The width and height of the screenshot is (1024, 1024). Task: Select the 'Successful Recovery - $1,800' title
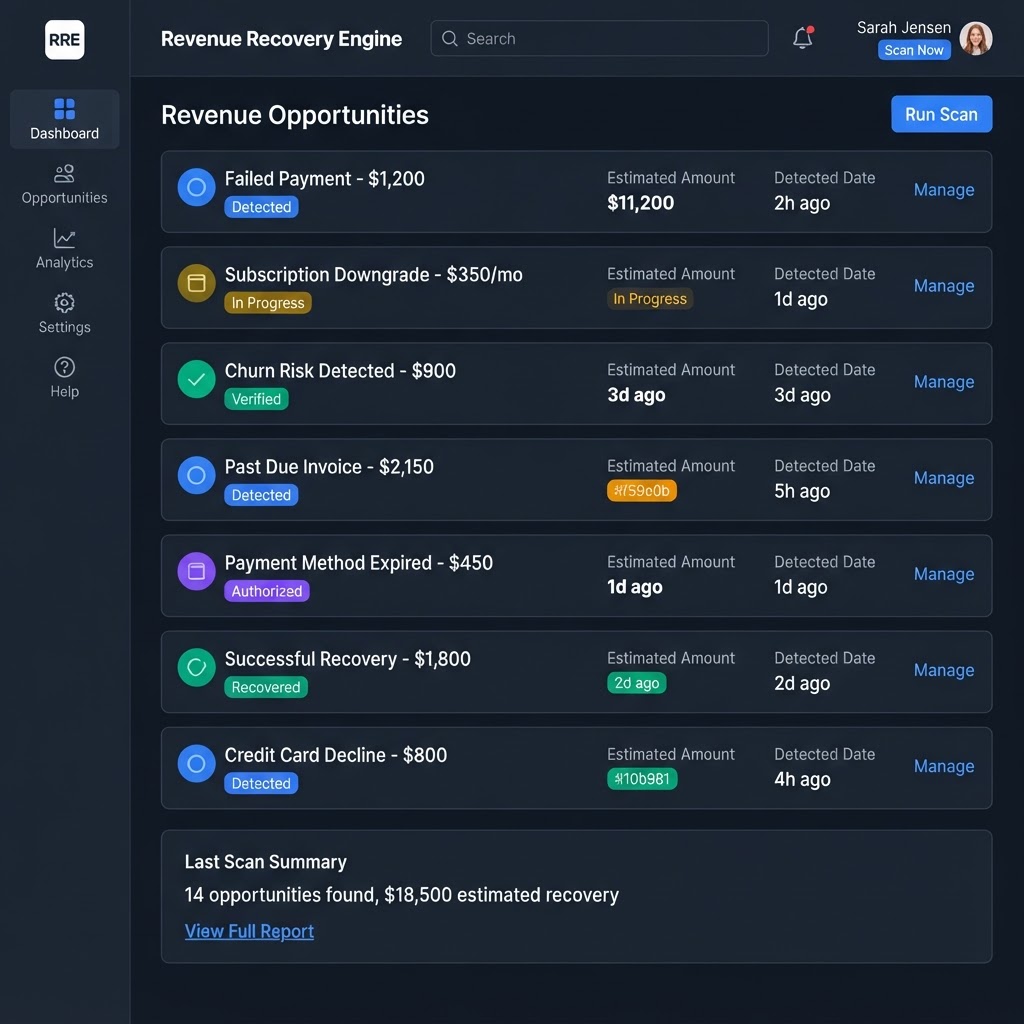point(347,659)
